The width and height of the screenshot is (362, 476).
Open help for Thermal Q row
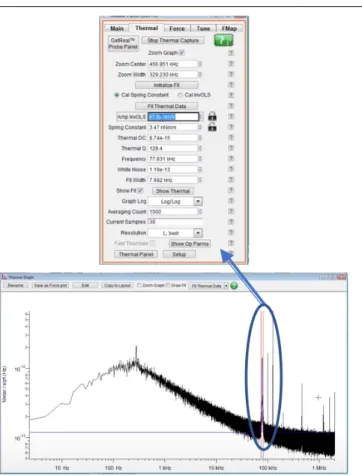(231, 148)
